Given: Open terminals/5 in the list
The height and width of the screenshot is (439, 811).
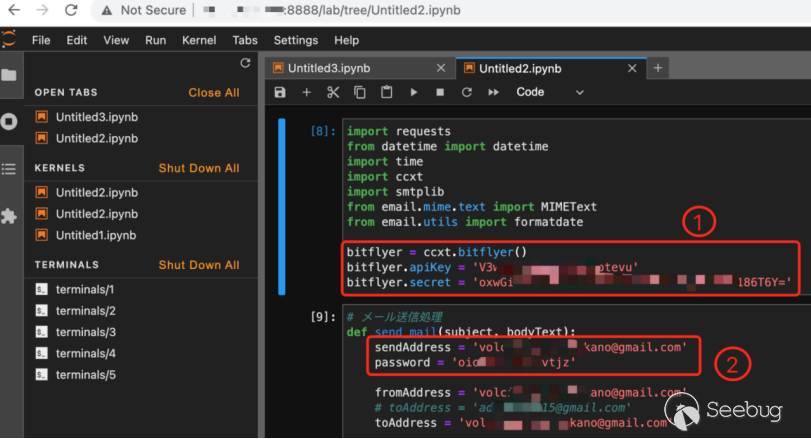Looking at the screenshot, I should 85,375.
